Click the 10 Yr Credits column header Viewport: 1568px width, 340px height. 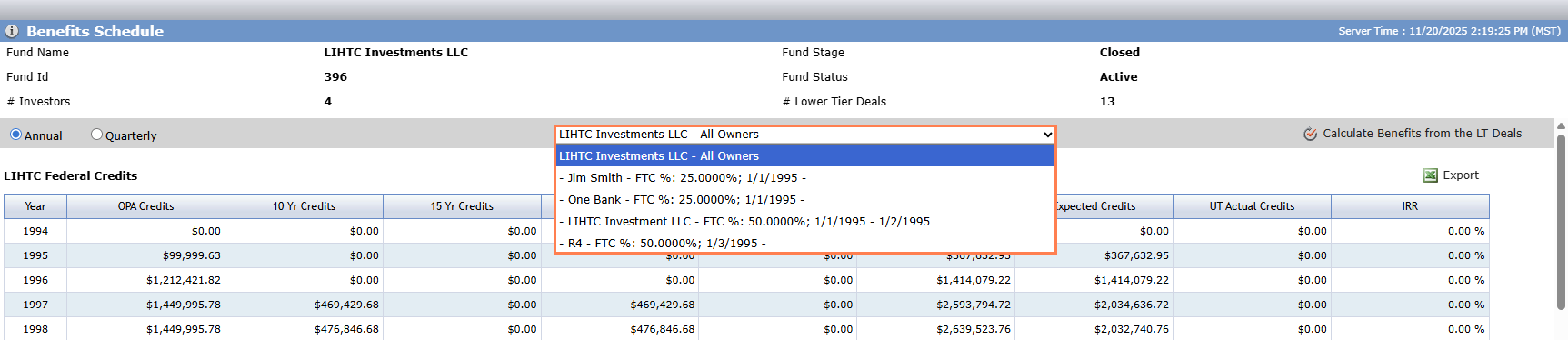304,206
